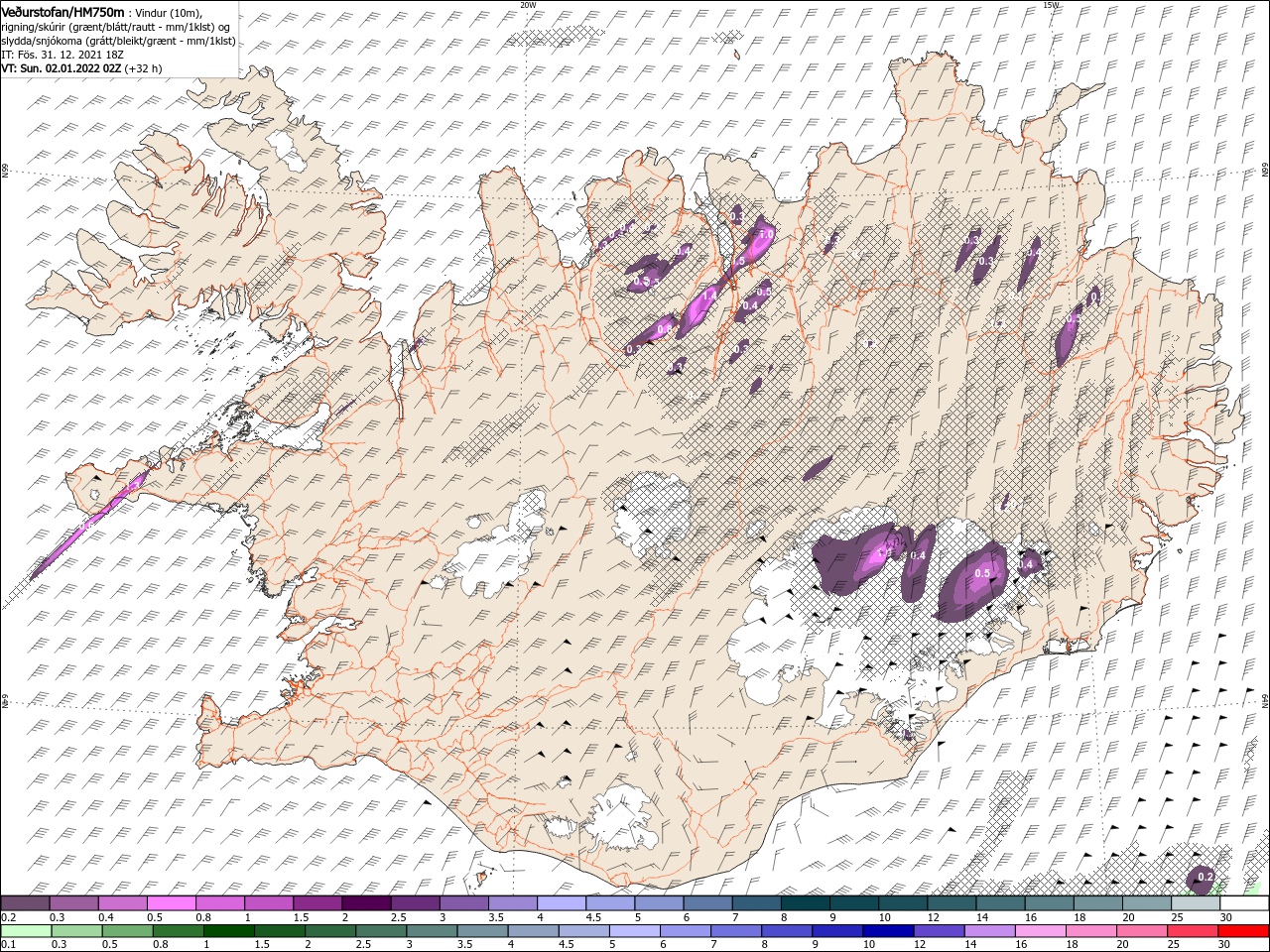Image resolution: width=1270 pixels, height=952 pixels.
Task: Pick lower legend pink swatch starting at 20
Action: (1142, 931)
